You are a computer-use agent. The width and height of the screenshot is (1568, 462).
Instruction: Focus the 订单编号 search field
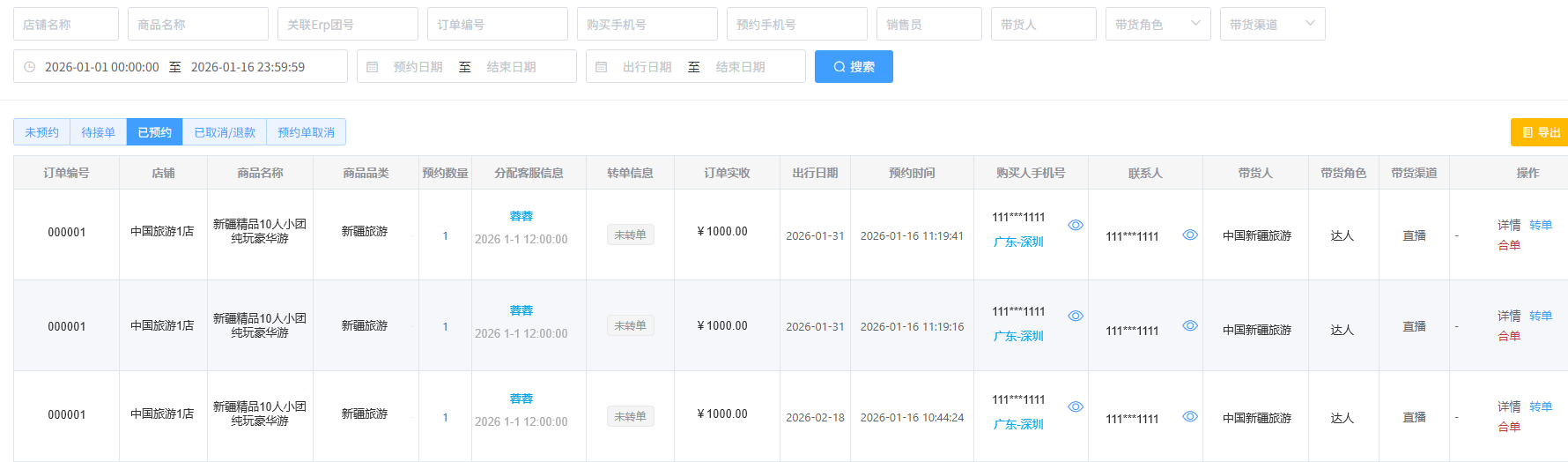(x=498, y=24)
